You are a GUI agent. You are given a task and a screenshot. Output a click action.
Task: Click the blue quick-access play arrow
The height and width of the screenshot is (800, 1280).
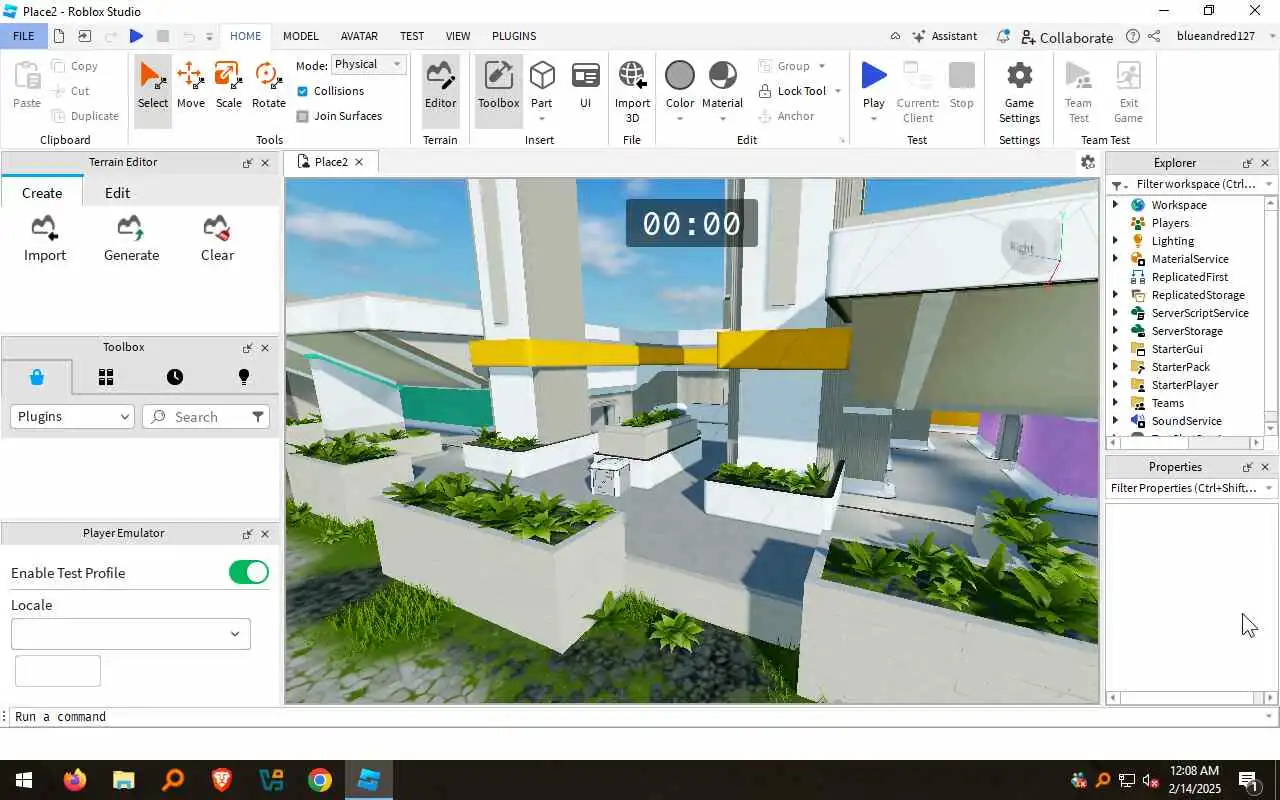[137, 36]
